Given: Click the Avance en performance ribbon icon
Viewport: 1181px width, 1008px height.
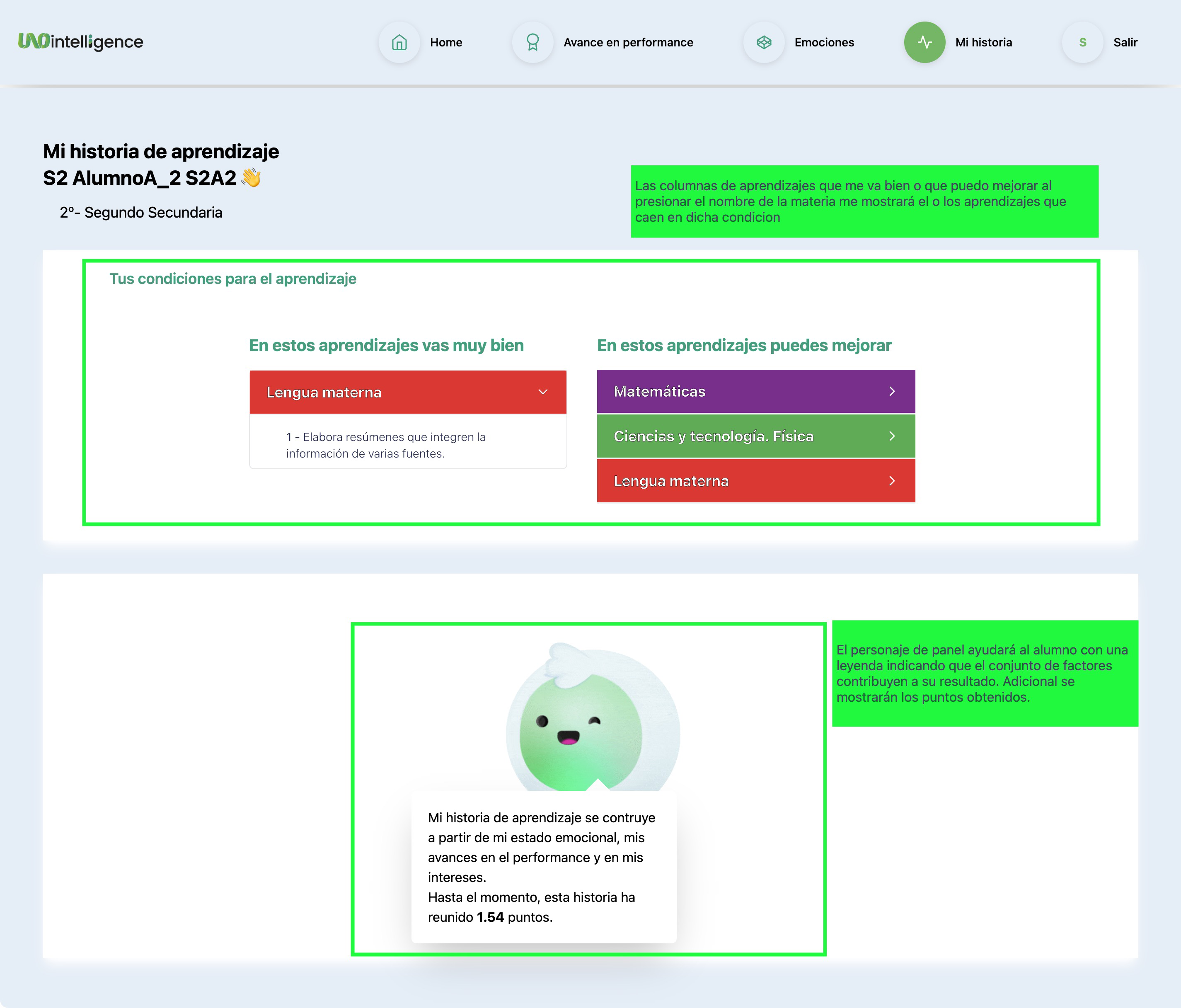Looking at the screenshot, I should pos(532,42).
